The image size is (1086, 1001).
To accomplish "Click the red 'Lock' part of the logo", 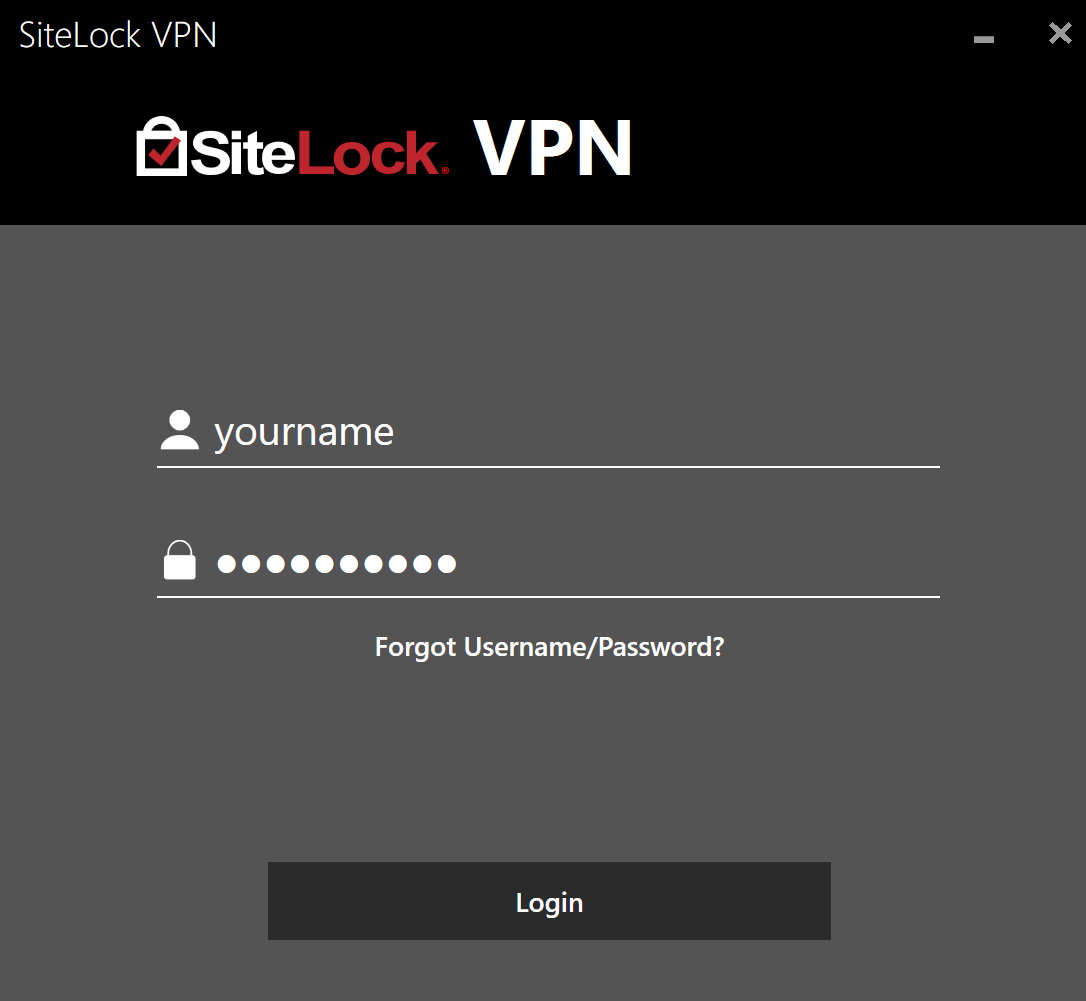I will tap(368, 152).
